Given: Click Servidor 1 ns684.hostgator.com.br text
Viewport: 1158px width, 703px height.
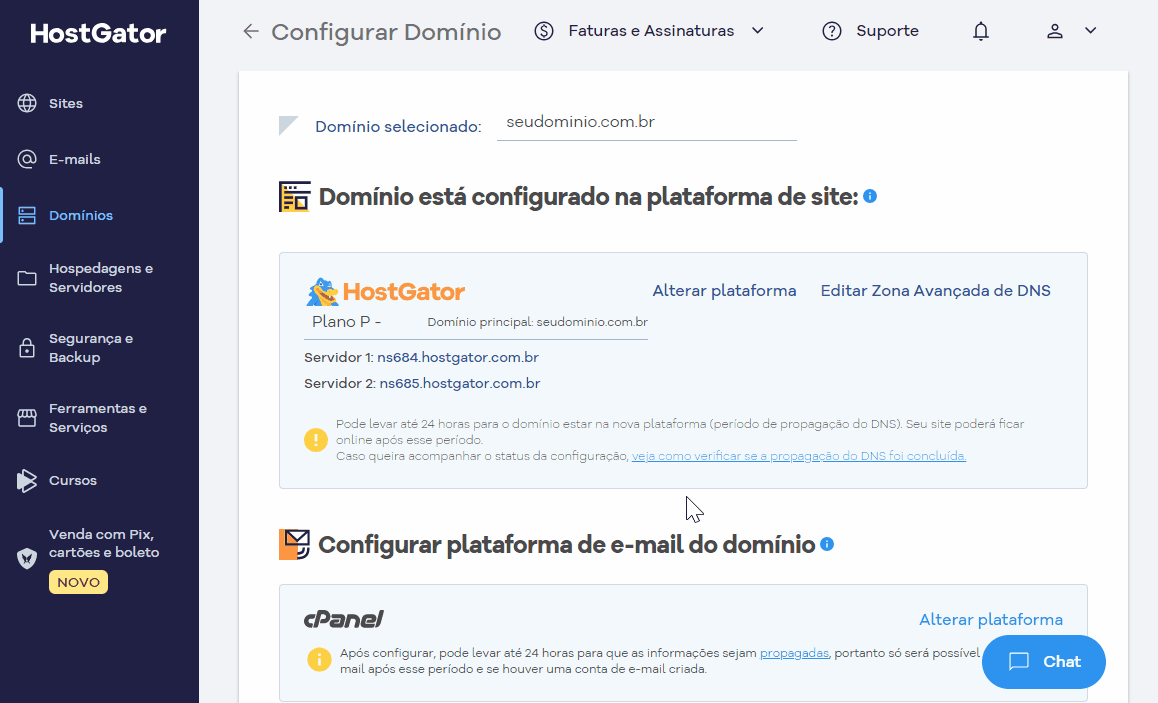Looking at the screenshot, I should click(422, 357).
